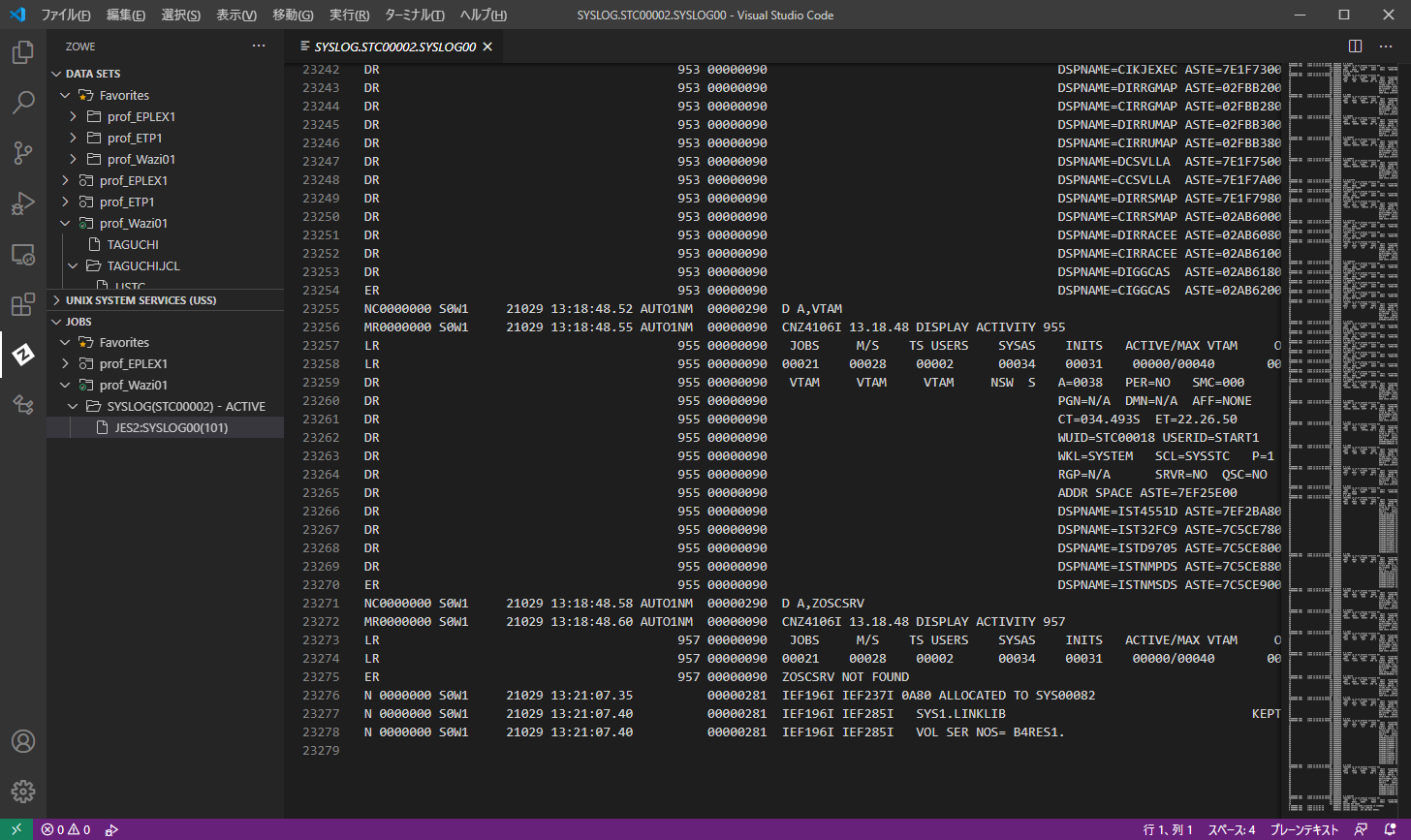The image size is (1411, 840).
Task: Collapse the TAGUCHI.JCL data set
Action: 73,265
